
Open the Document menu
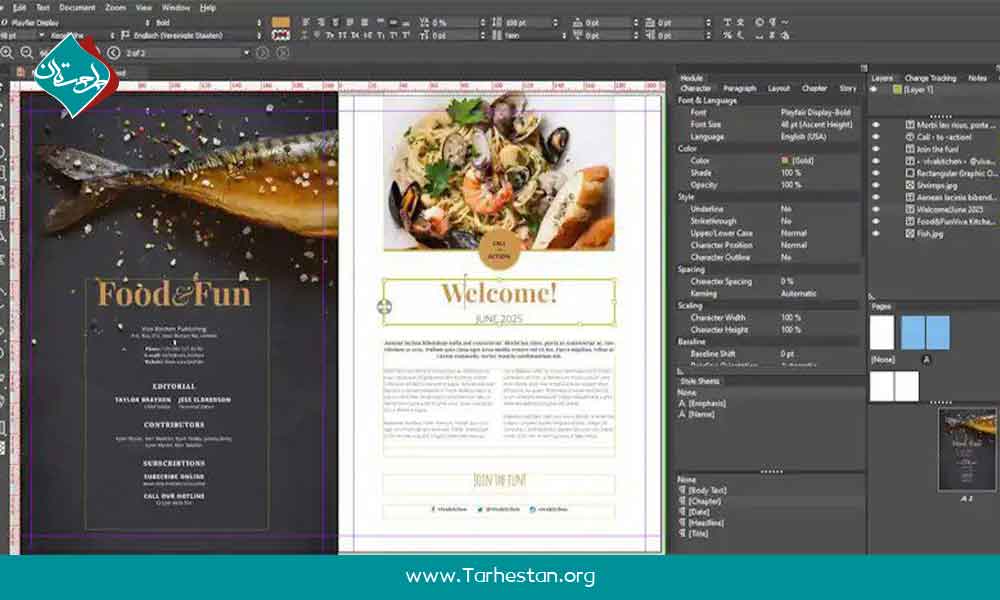click(x=77, y=8)
